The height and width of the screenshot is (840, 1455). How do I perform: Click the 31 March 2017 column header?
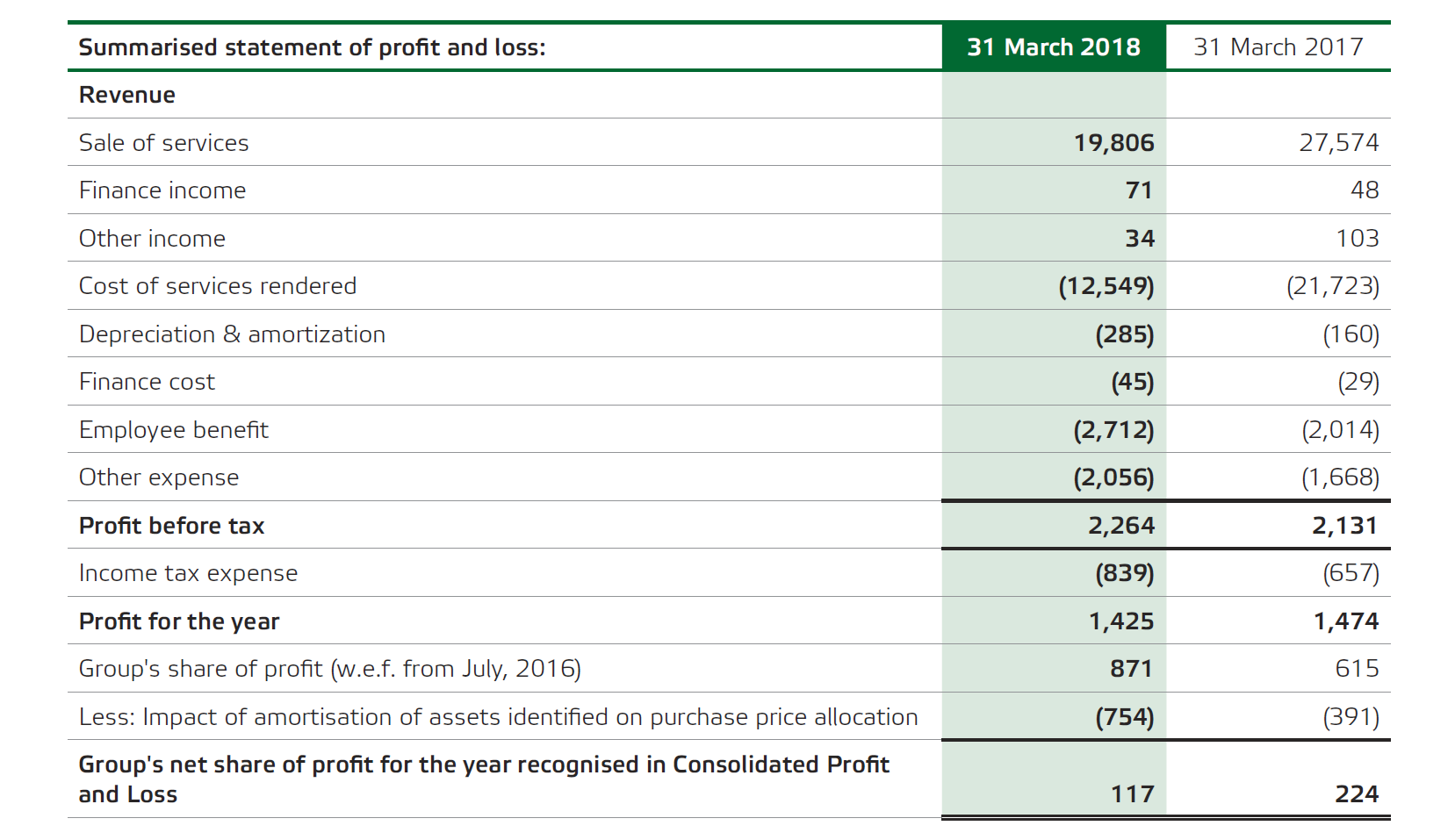click(1278, 47)
